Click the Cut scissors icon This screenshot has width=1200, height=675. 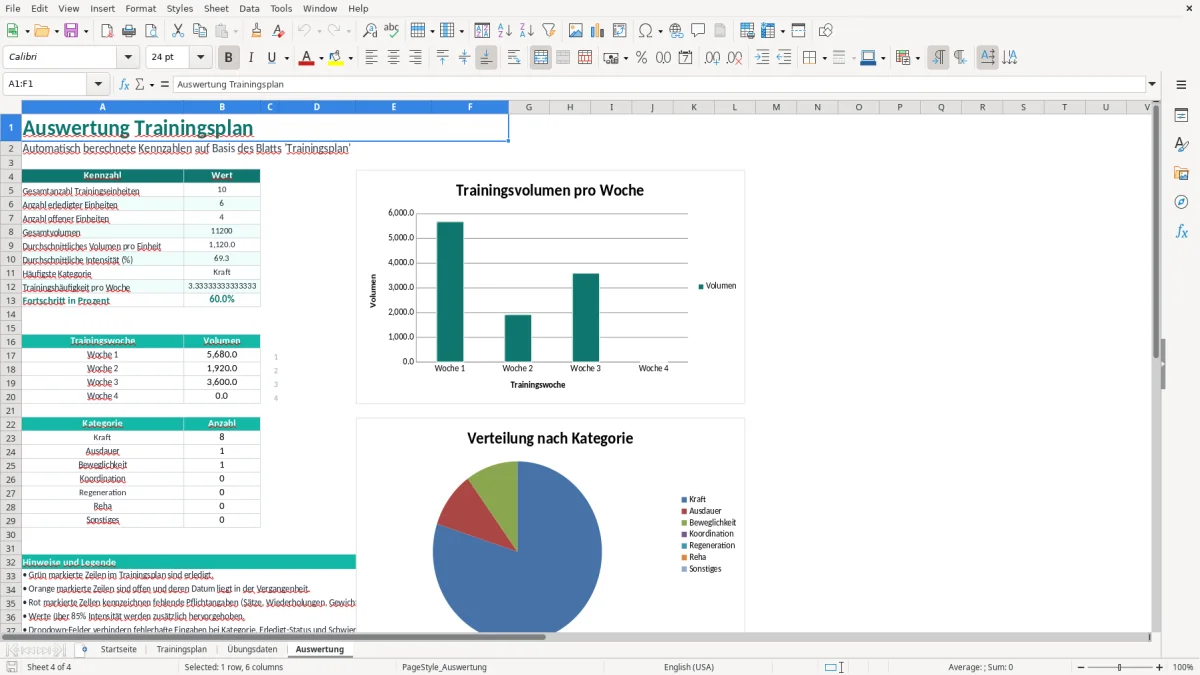coord(178,31)
